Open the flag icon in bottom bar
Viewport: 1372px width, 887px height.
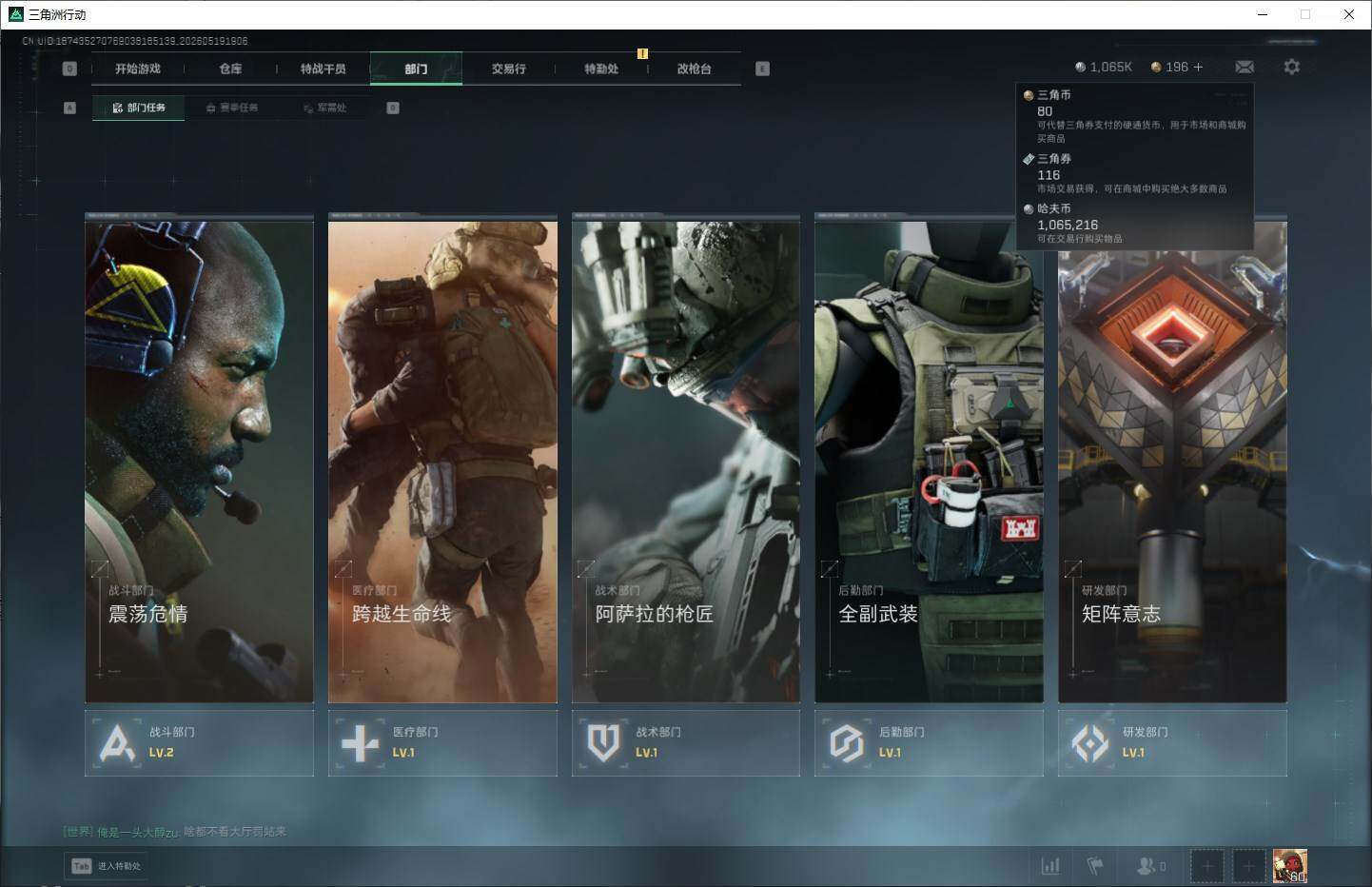[1095, 866]
